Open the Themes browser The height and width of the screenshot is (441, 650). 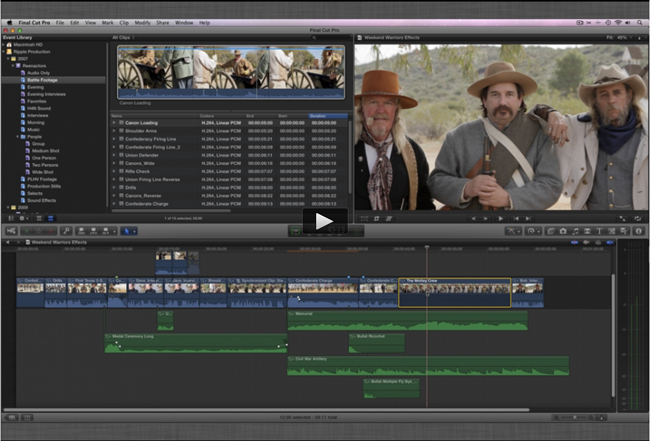623,231
